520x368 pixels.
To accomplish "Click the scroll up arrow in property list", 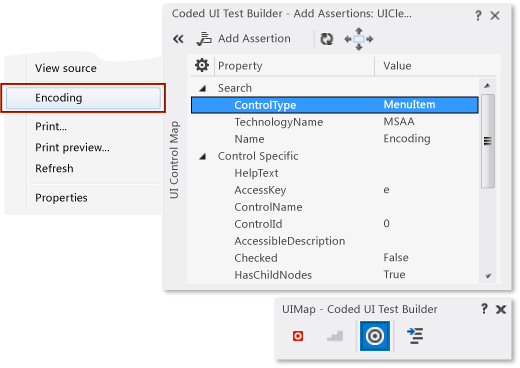I will point(487,86).
